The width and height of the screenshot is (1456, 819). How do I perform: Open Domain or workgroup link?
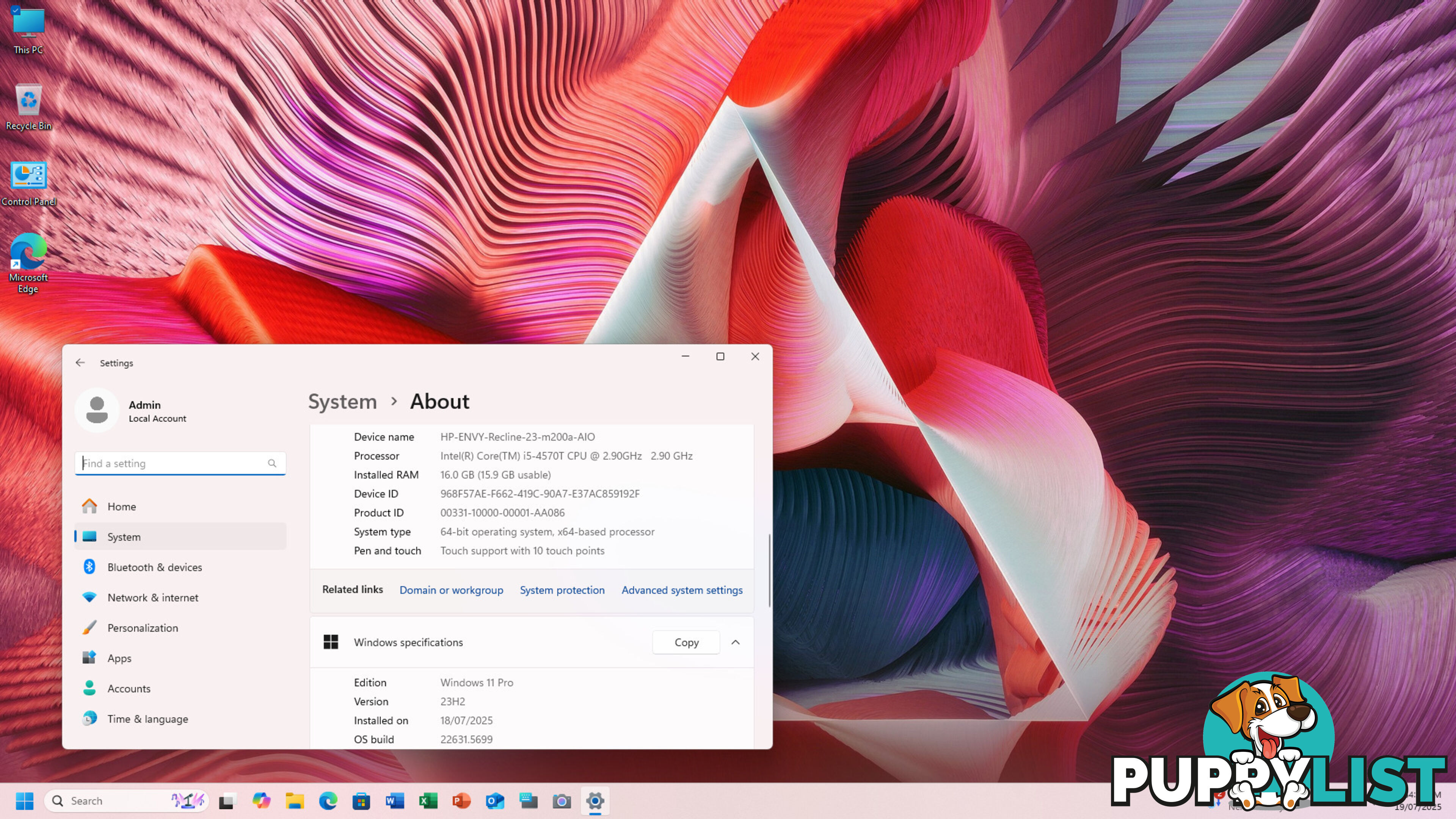[451, 590]
